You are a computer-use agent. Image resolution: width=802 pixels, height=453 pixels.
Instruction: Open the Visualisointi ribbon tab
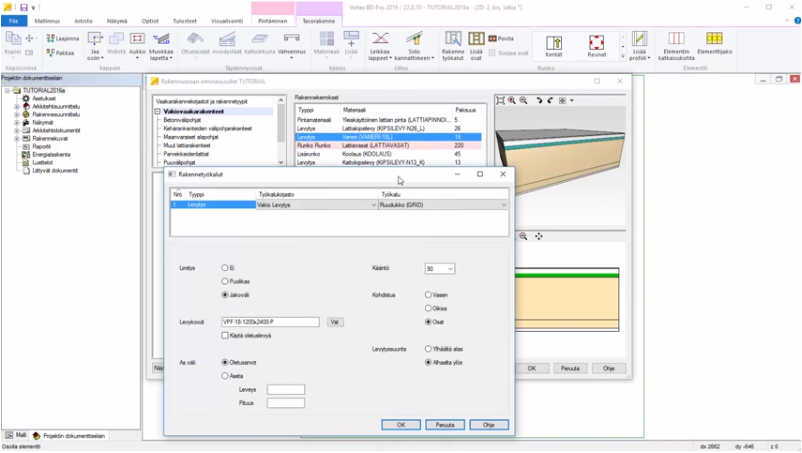click(225, 20)
